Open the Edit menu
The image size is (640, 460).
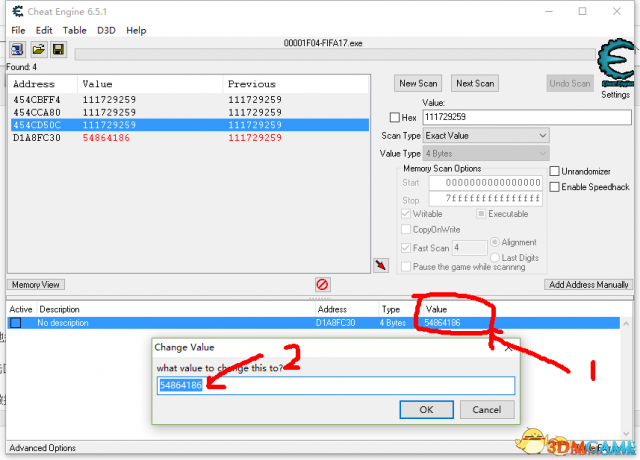coord(44,30)
